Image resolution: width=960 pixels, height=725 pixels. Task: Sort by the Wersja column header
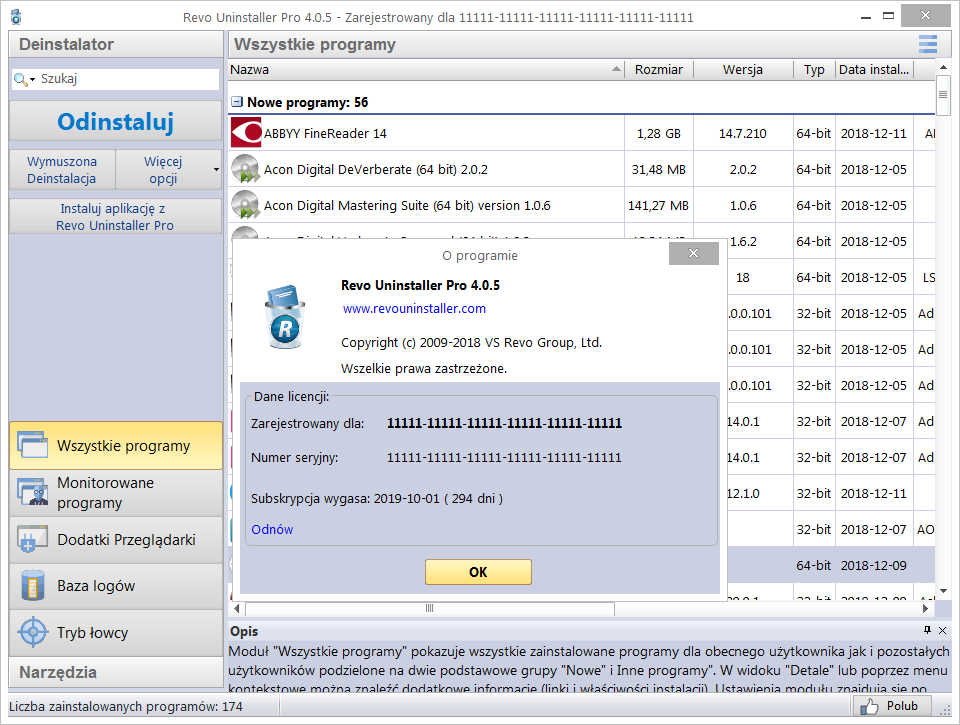click(743, 69)
